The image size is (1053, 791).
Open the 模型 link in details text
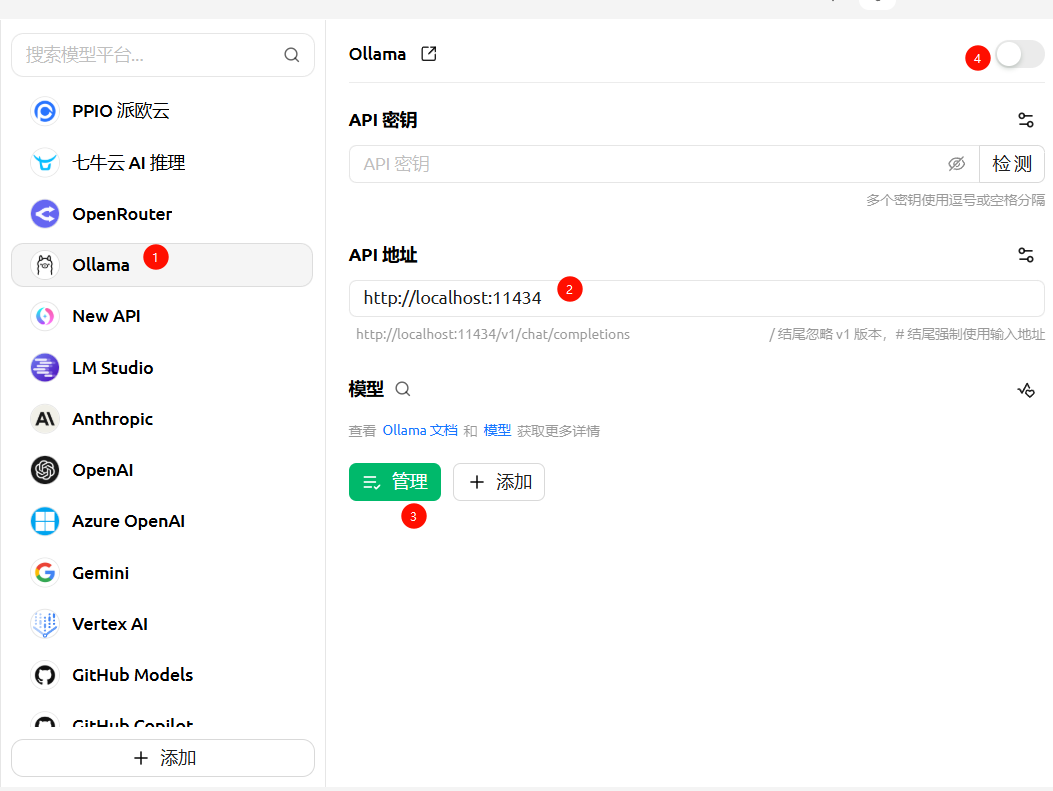[x=497, y=430]
